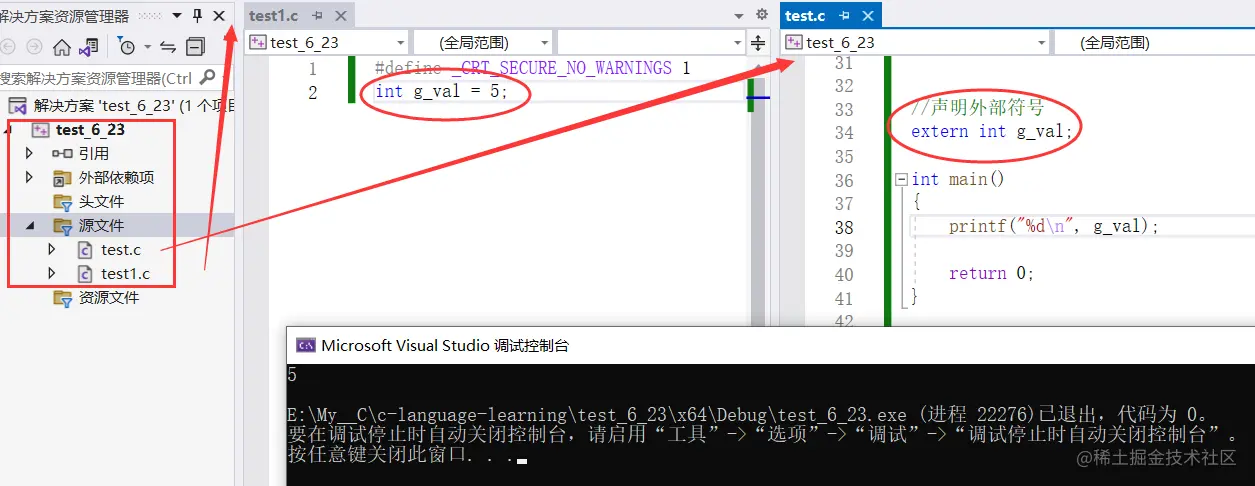
Task: Select the 外部依赖项 node
Action: pos(116,178)
